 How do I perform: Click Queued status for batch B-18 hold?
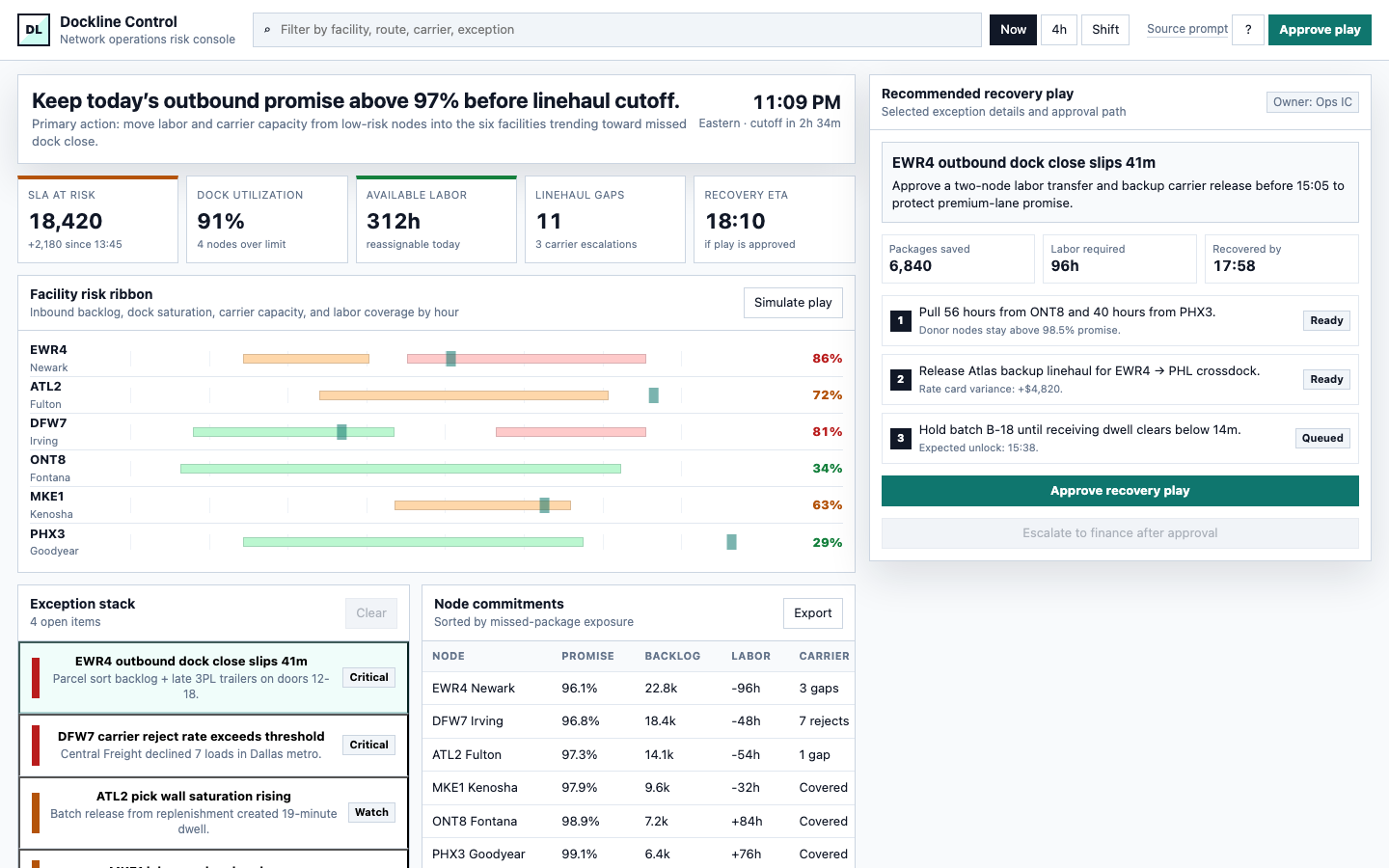click(1322, 439)
